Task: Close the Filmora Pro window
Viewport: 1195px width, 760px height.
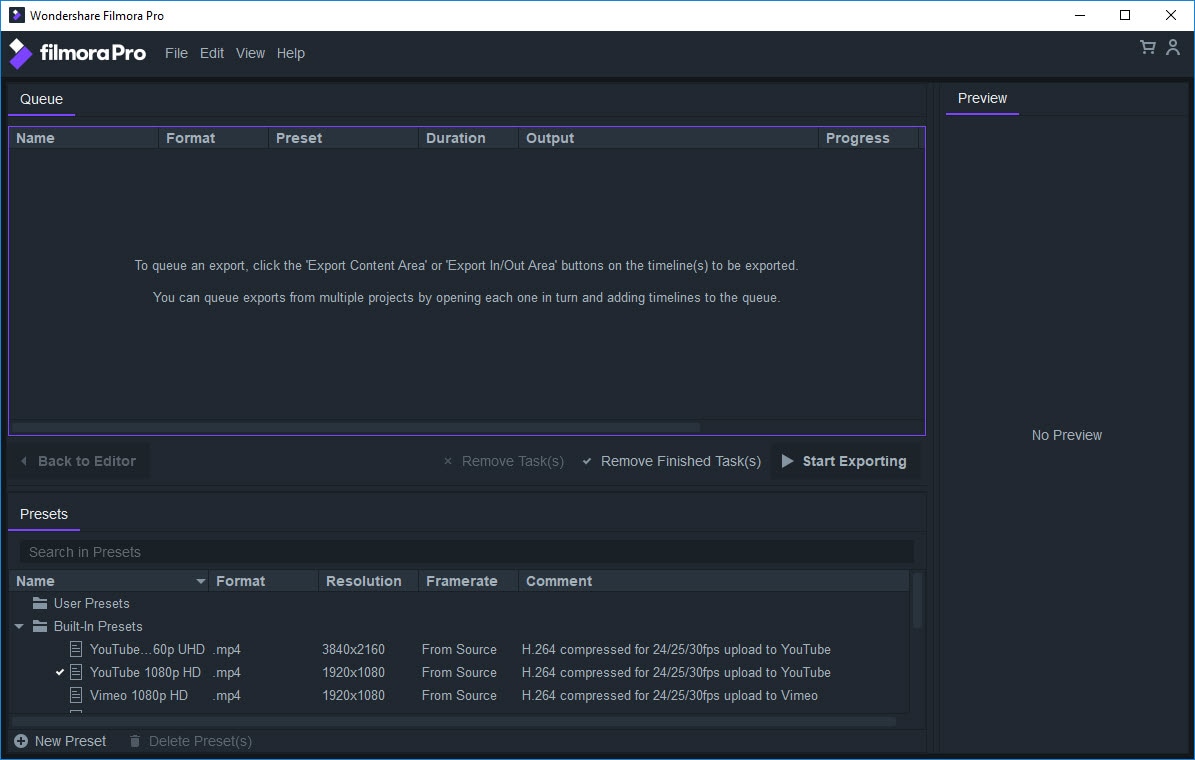Action: pos(1171,15)
